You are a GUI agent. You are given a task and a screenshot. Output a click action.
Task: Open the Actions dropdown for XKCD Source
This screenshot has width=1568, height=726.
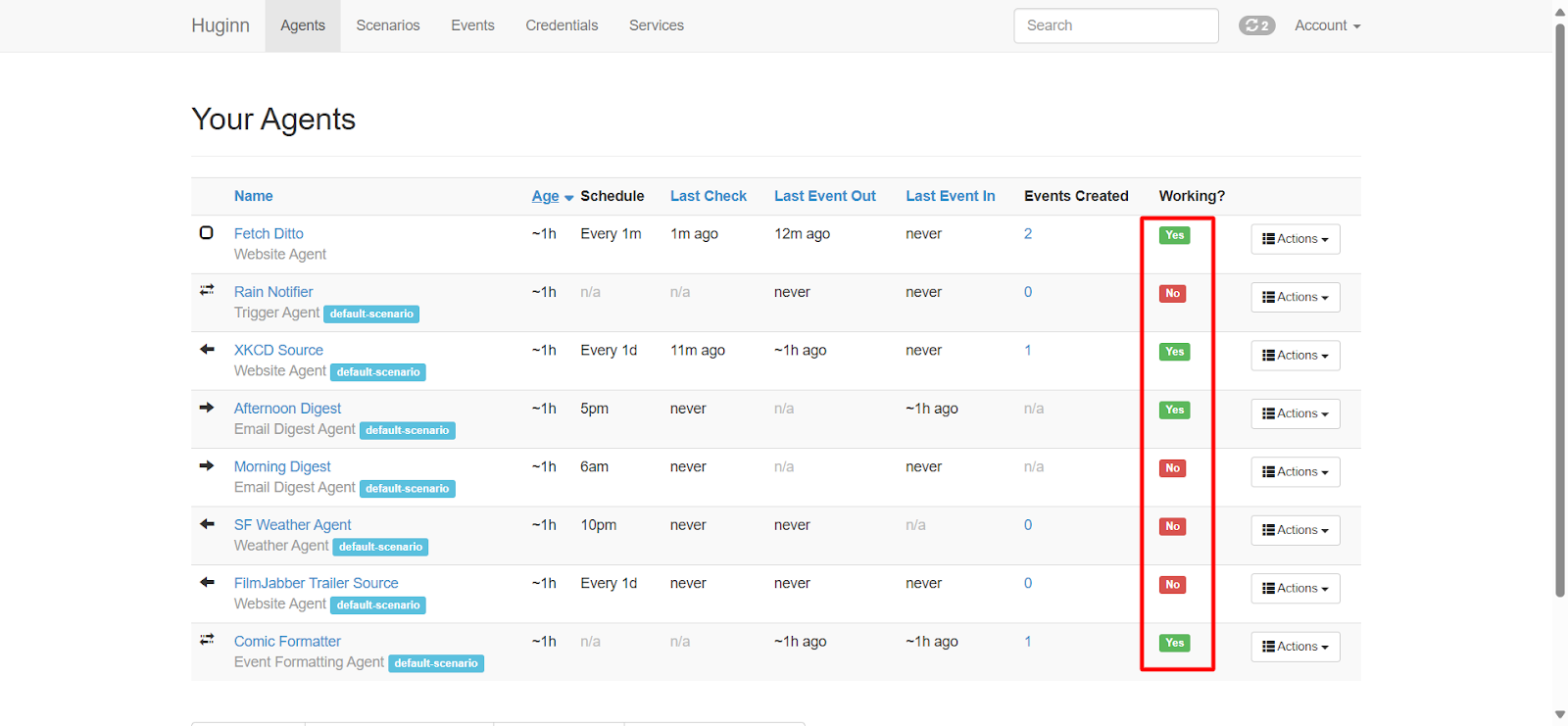(1295, 356)
